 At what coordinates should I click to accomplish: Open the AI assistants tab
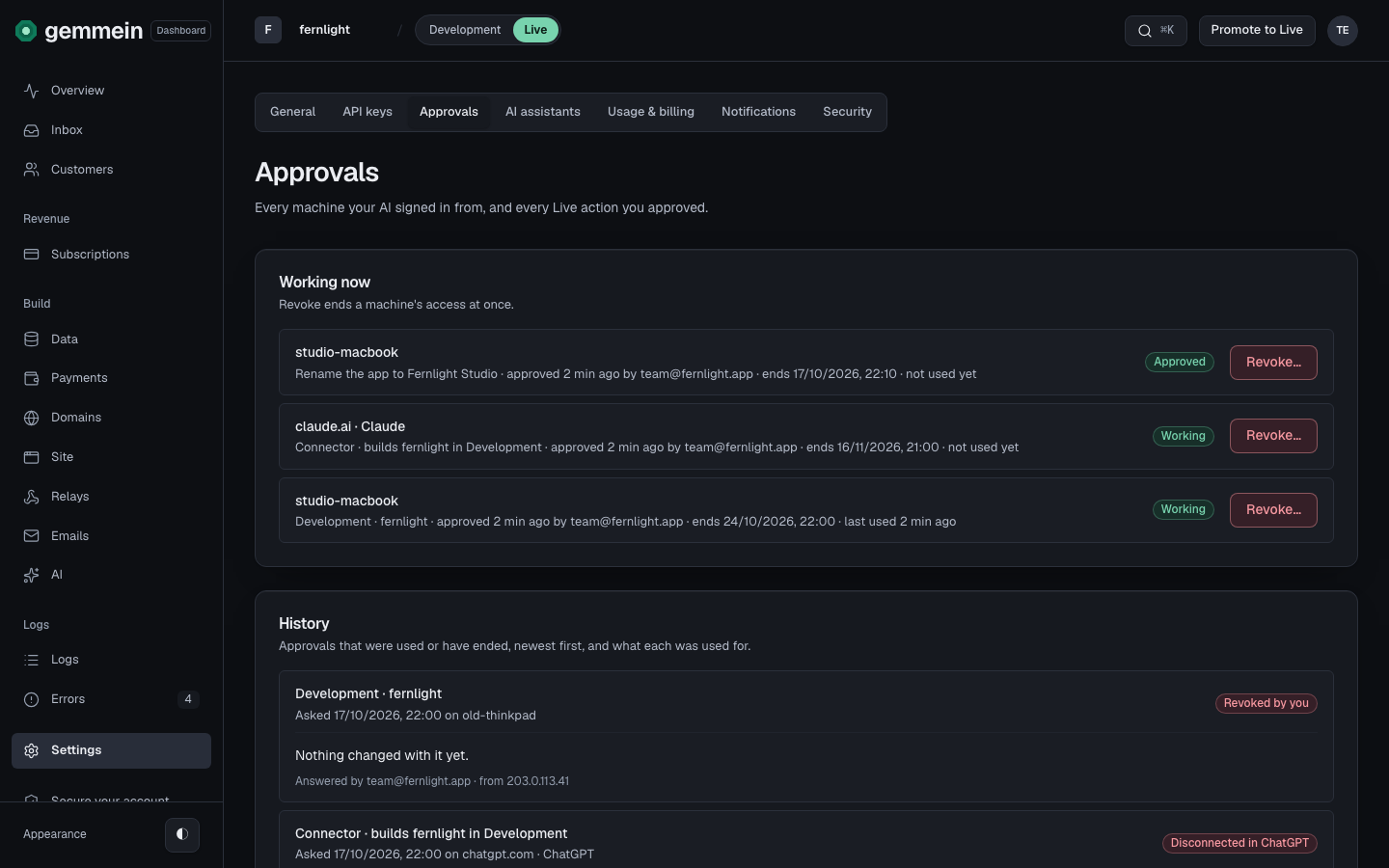(543, 112)
